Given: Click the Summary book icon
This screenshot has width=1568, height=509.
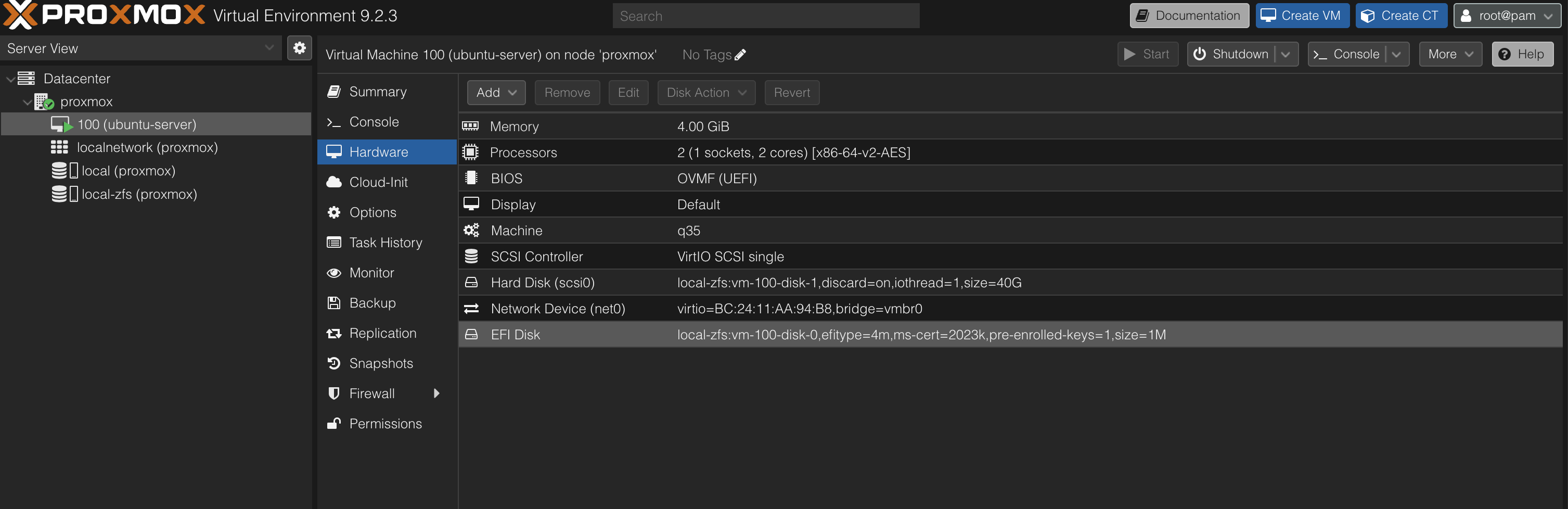Looking at the screenshot, I should pyautogui.click(x=333, y=92).
